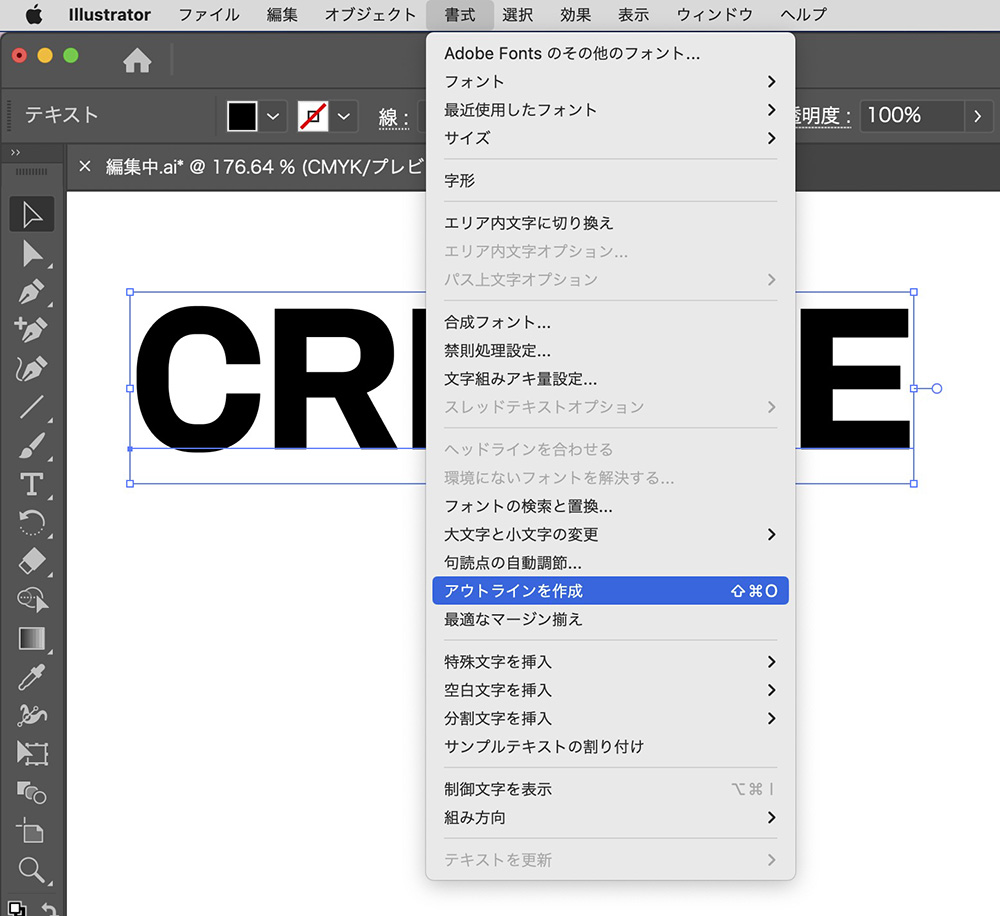This screenshot has width=1000, height=916.
Task: Choose フォントの検索と置換
Action: (x=610, y=506)
